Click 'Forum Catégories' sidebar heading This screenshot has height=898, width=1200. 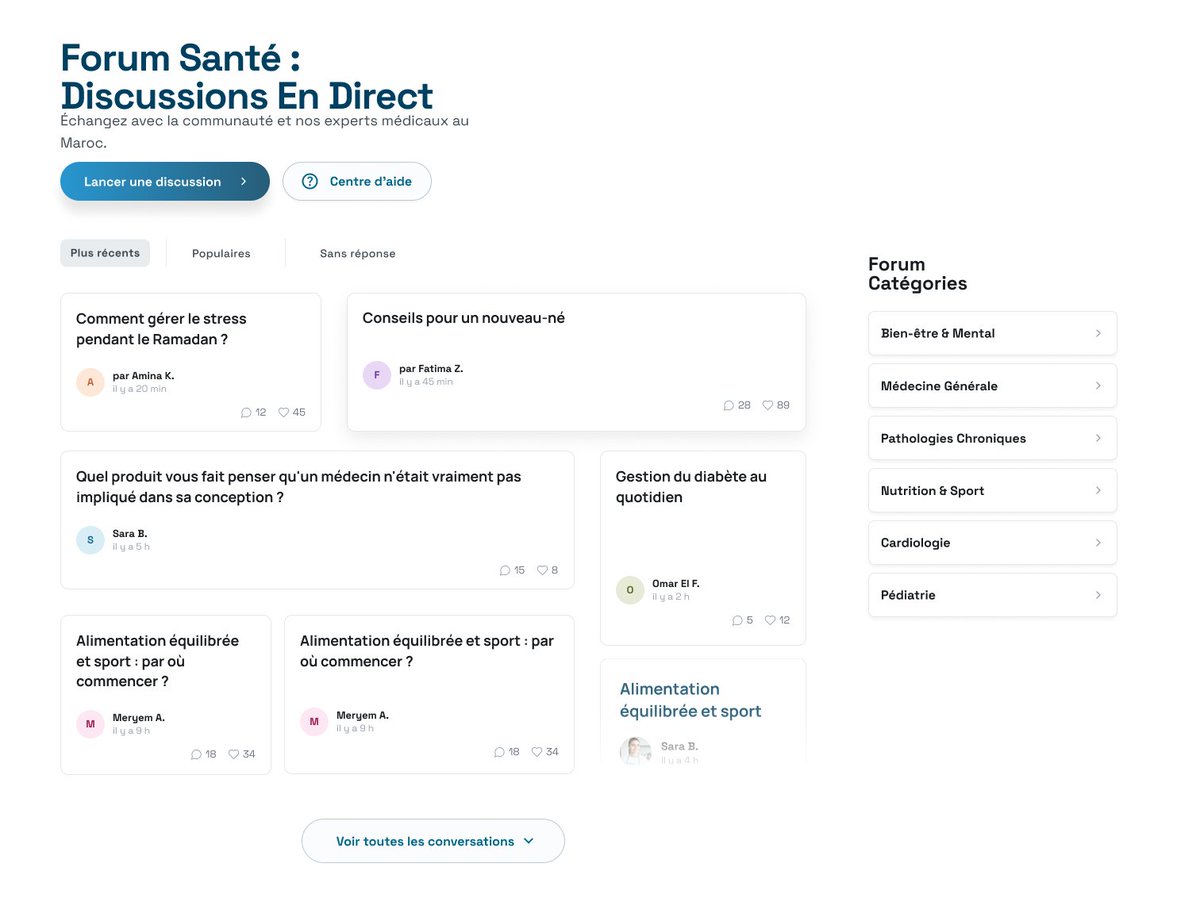click(x=917, y=274)
